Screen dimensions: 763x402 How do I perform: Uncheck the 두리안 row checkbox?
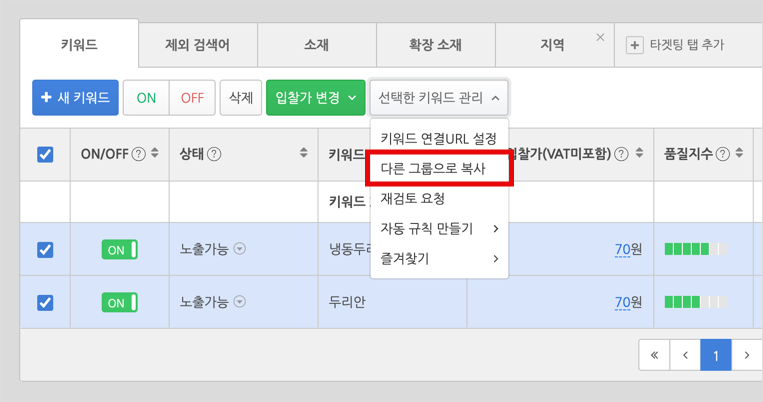tap(45, 303)
